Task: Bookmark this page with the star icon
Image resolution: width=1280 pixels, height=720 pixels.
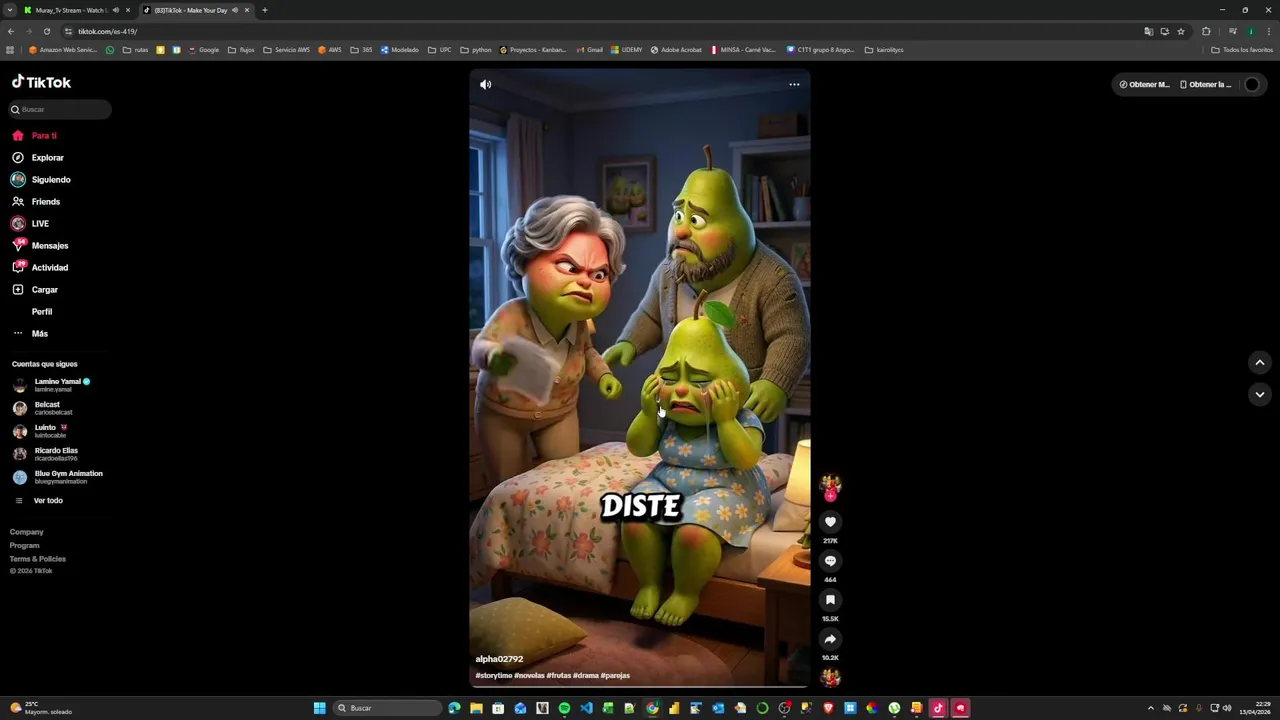Action: click(1181, 31)
